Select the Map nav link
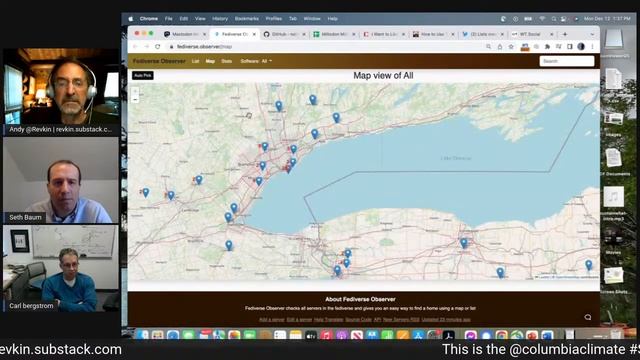 (210, 61)
